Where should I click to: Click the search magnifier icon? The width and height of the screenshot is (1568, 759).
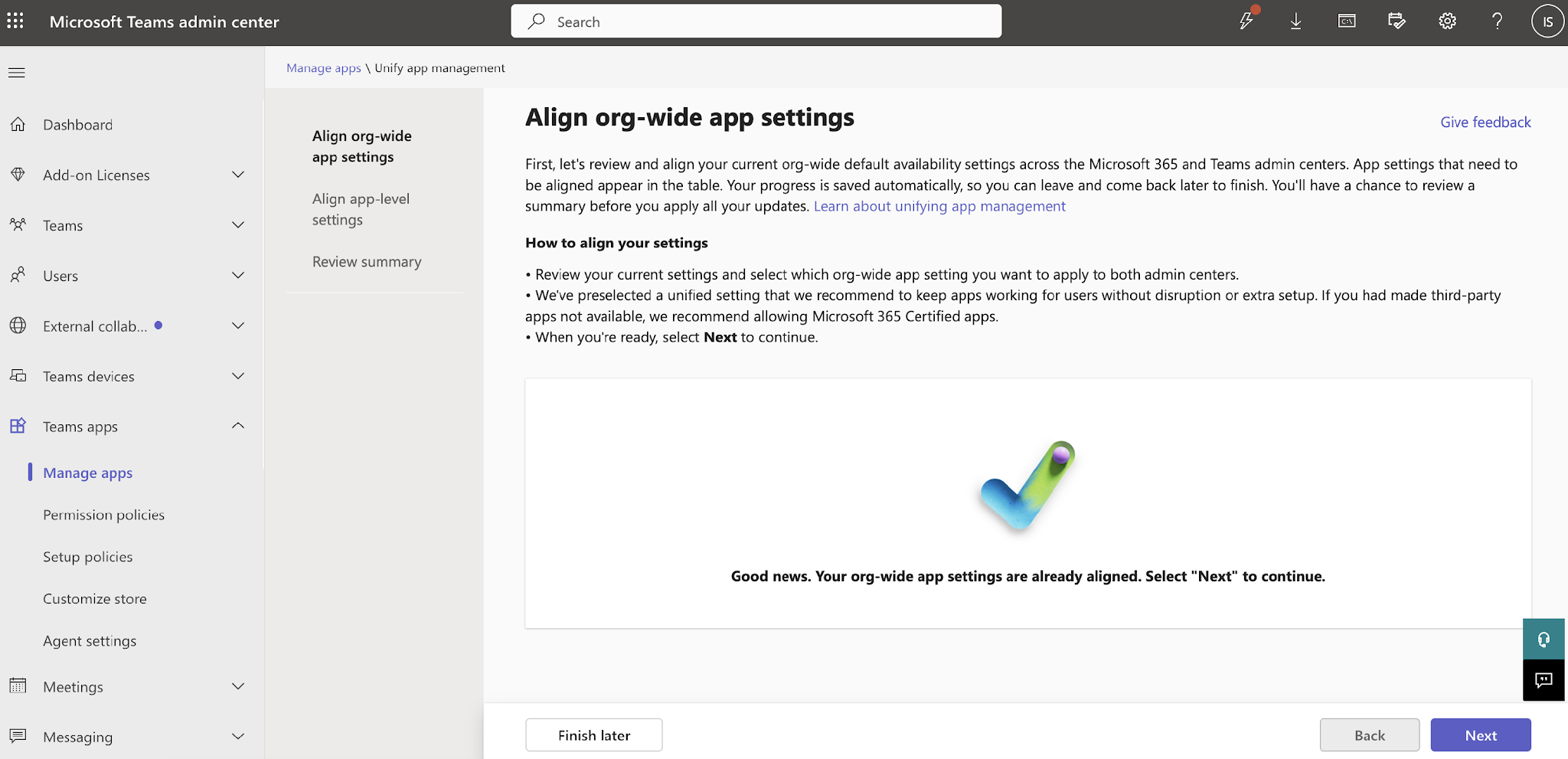coord(537,21)
